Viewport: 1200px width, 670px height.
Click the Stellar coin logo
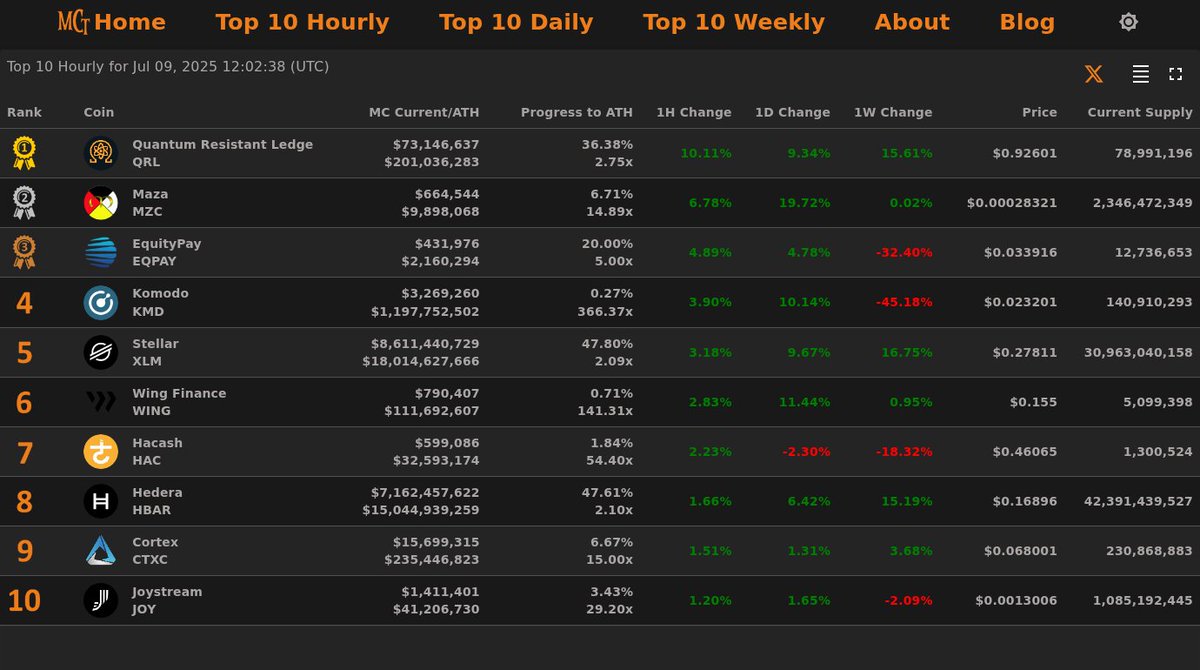point(101,352)
